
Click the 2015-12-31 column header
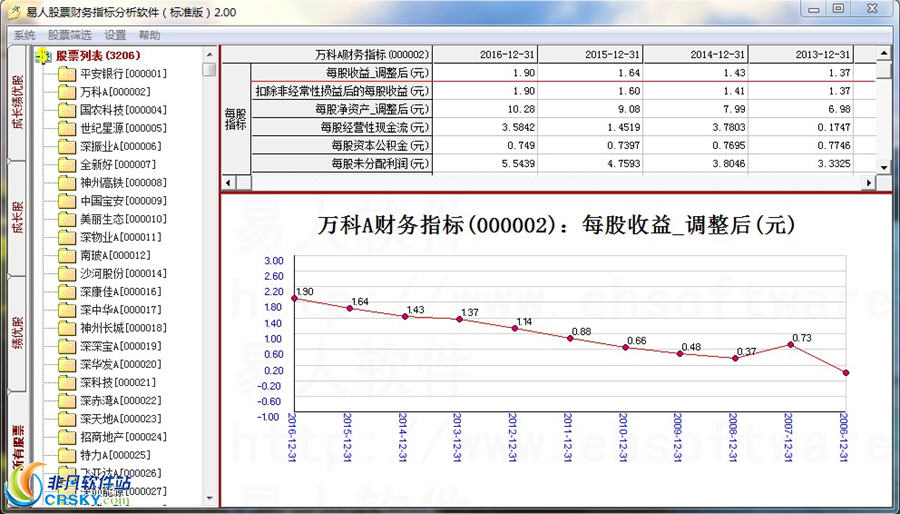(x=612, y=54)
